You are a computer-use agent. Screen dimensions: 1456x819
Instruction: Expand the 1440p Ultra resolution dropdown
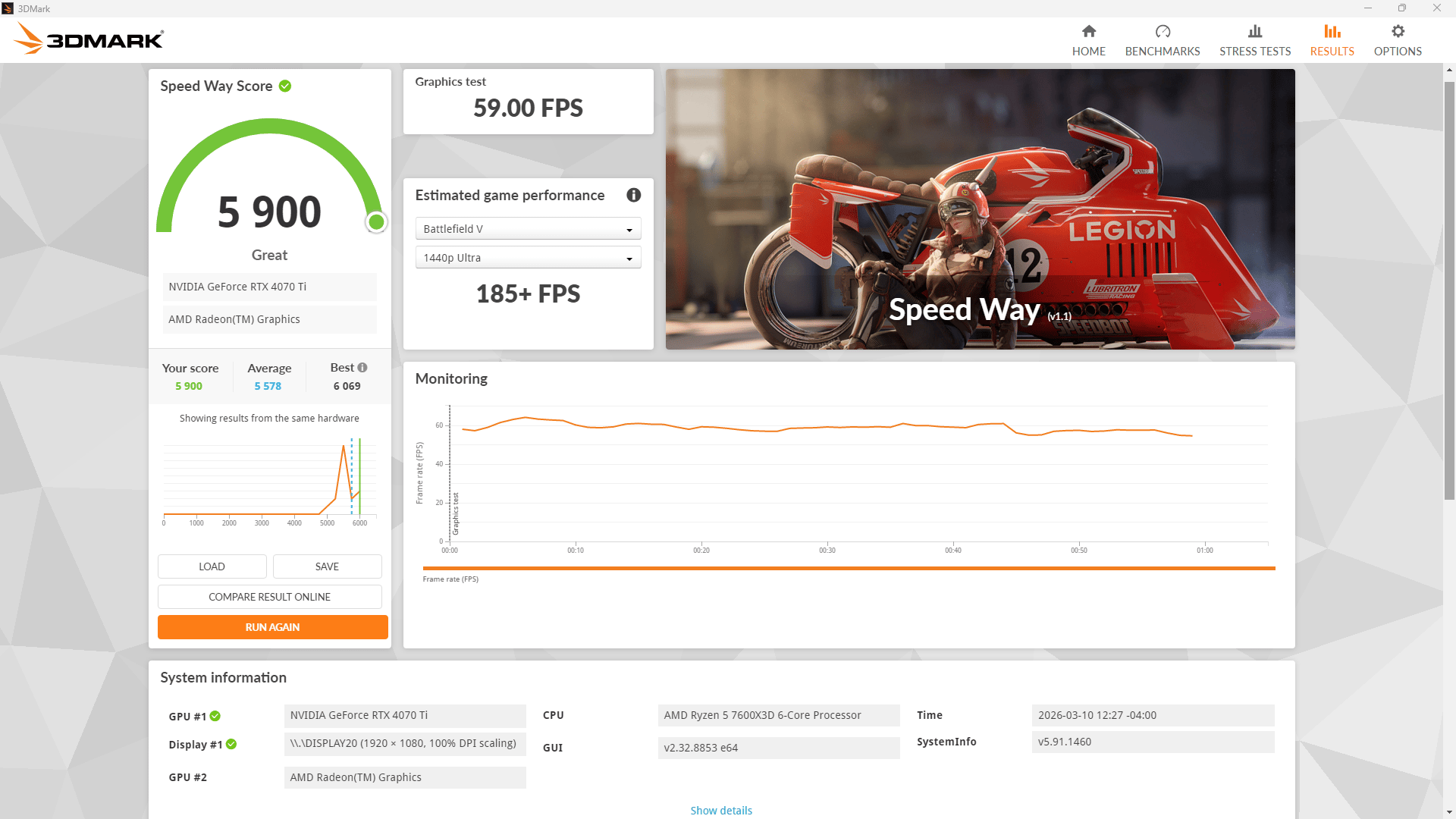click(528, 258)
